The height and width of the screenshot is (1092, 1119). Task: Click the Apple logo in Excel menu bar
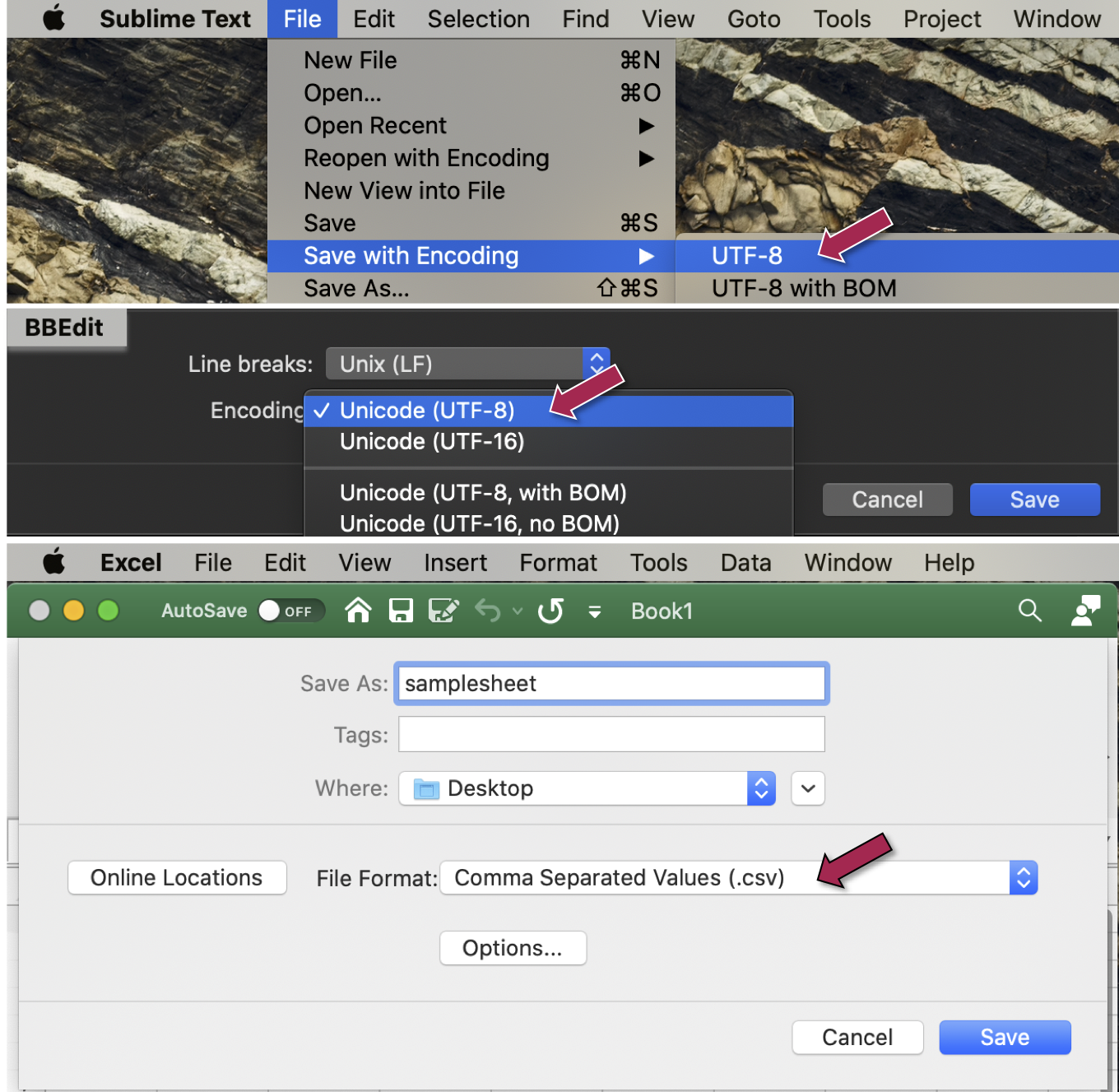[x=54, y=562]
